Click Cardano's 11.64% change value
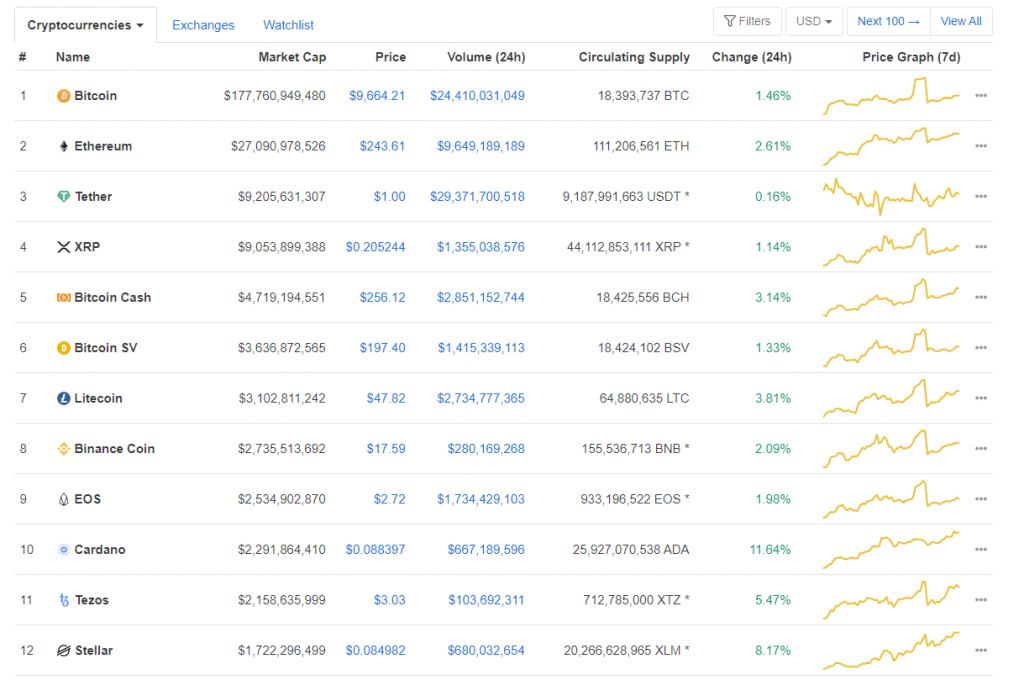Screen dimensions: 1024x680 770,550
